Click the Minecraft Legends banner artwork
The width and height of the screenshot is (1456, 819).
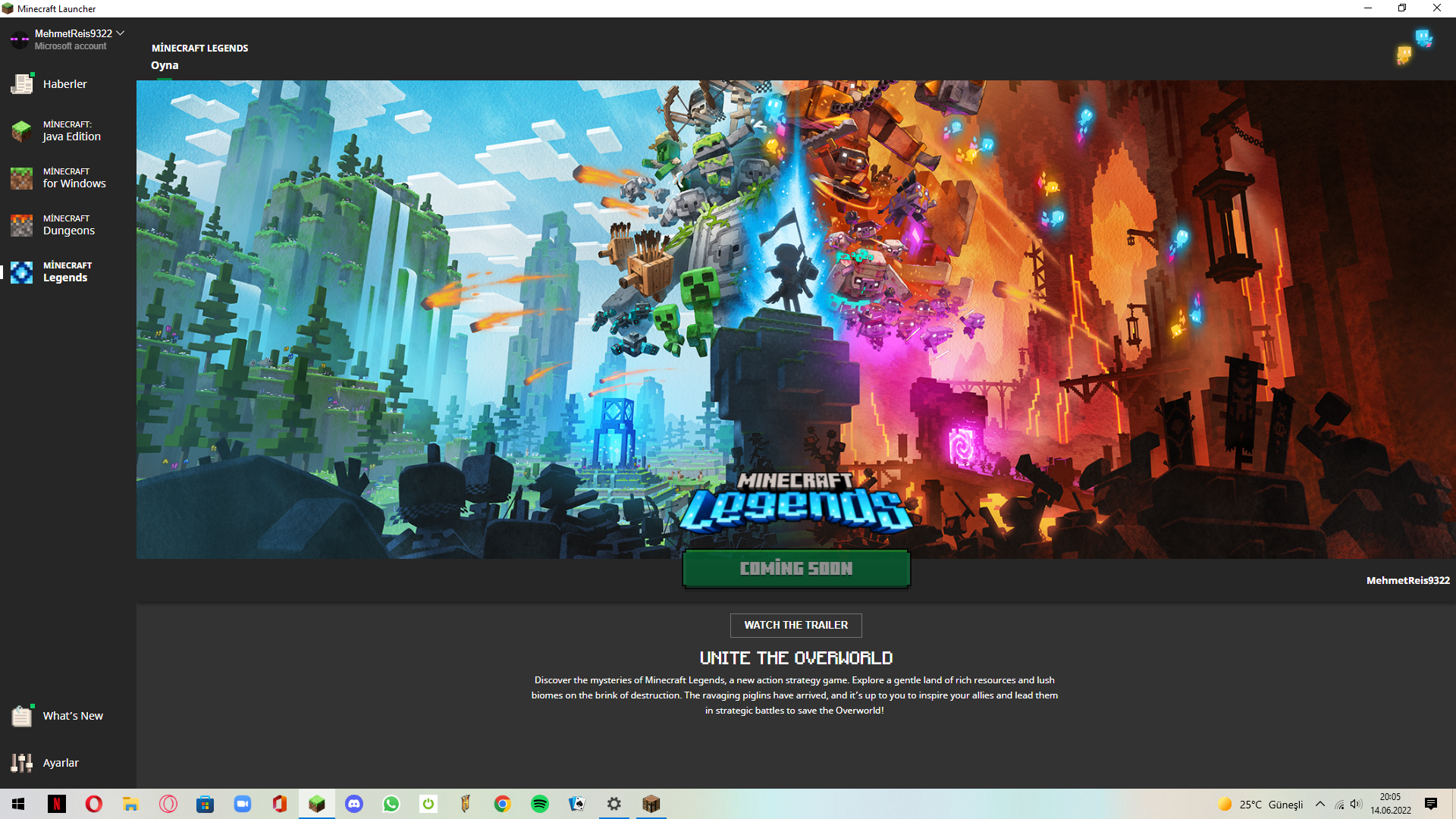click(795, 318)
